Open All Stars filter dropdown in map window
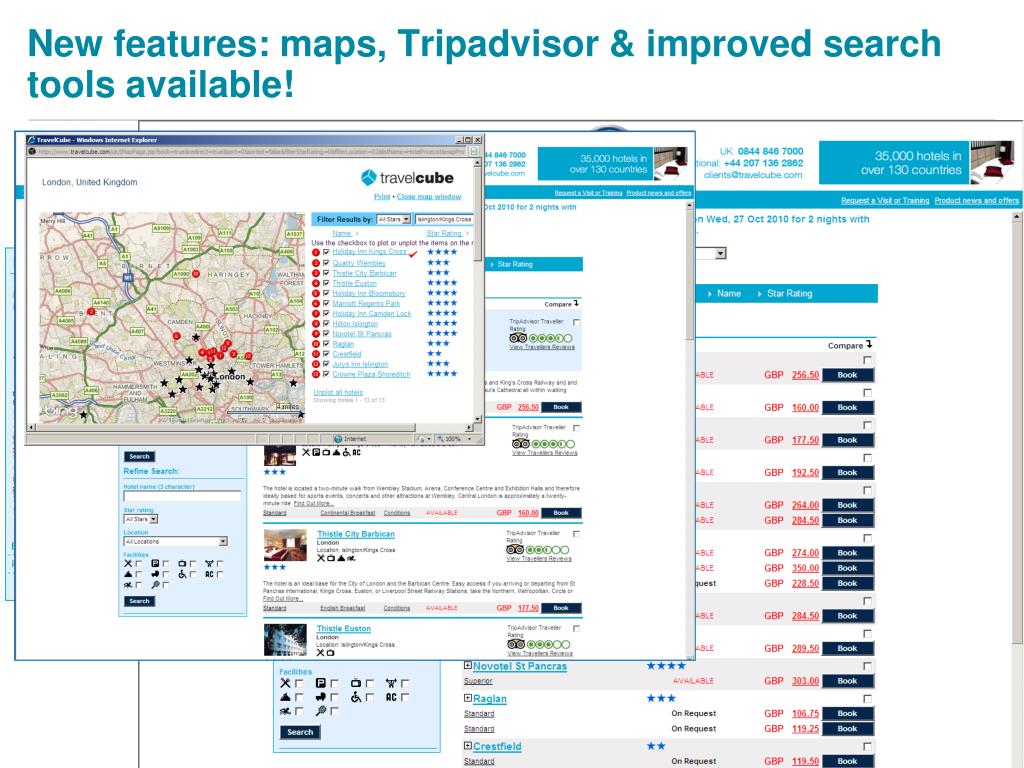 coord(394,219)
